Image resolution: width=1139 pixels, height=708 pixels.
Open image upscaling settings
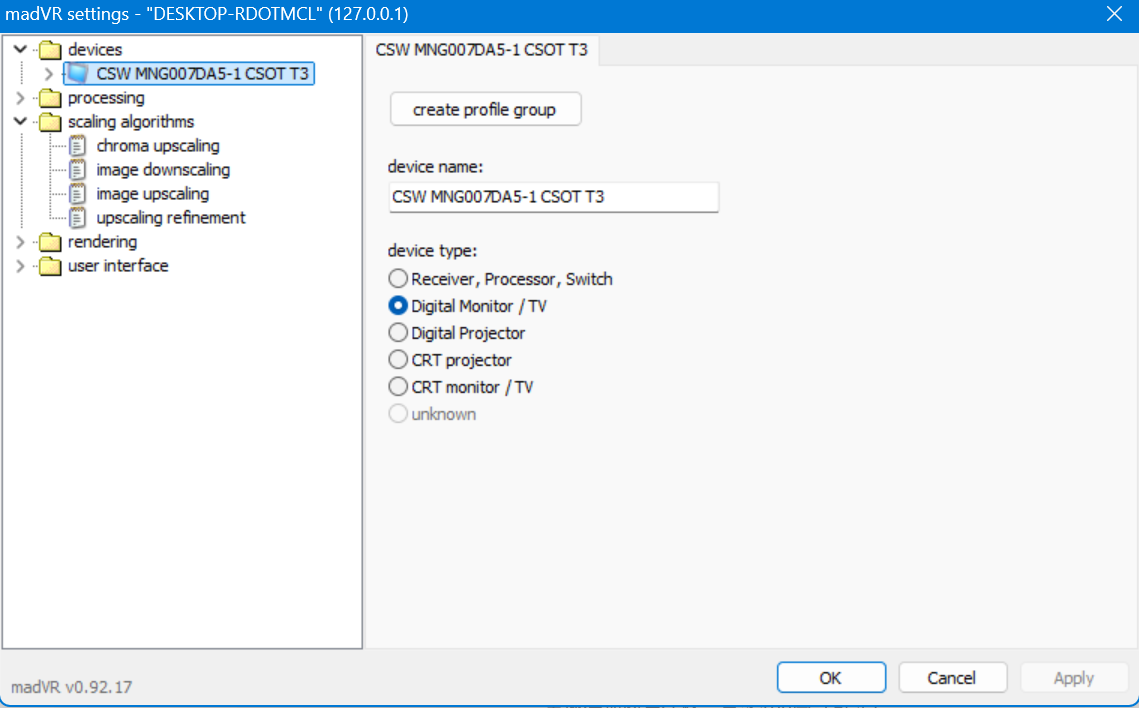click(153, 194)
